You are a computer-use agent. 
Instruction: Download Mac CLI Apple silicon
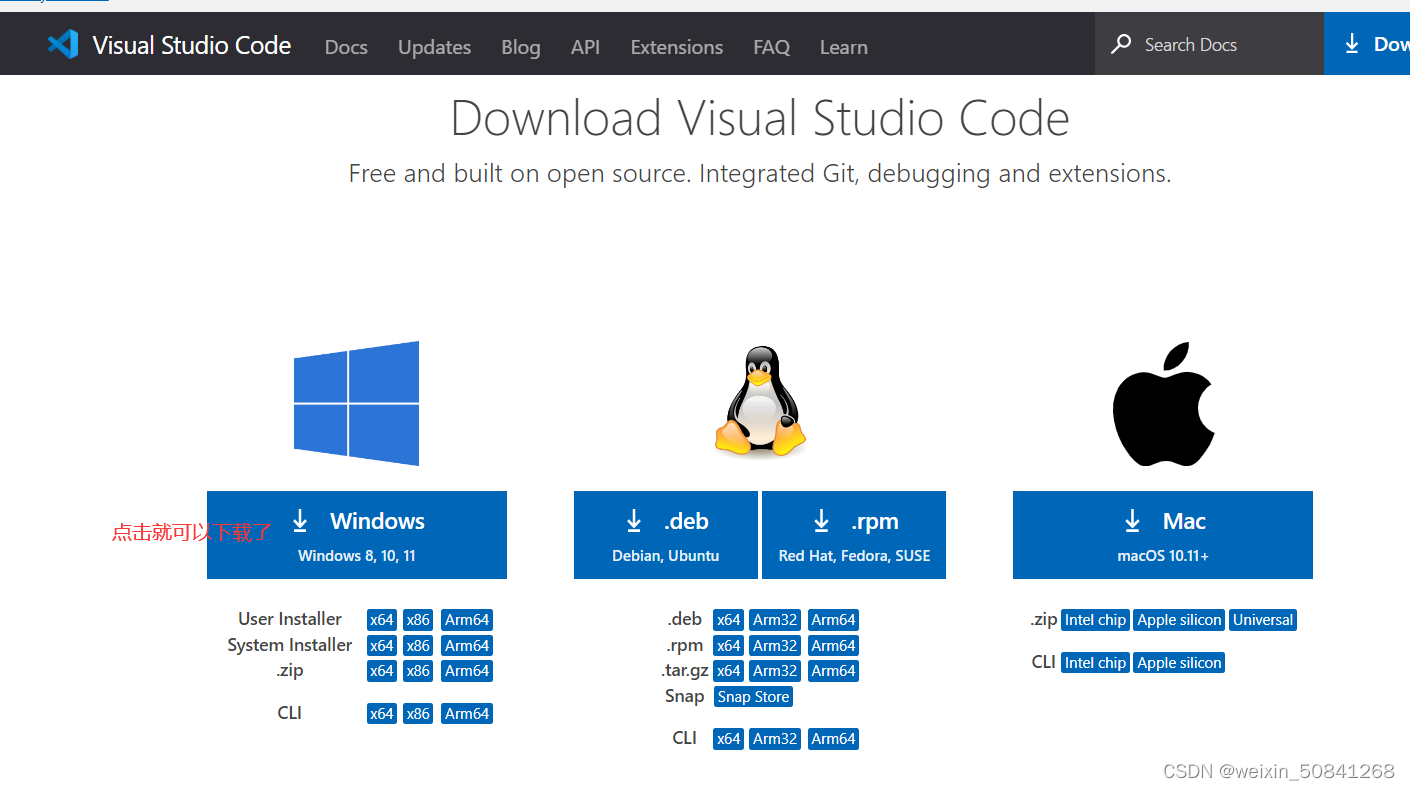[1179, 663]
